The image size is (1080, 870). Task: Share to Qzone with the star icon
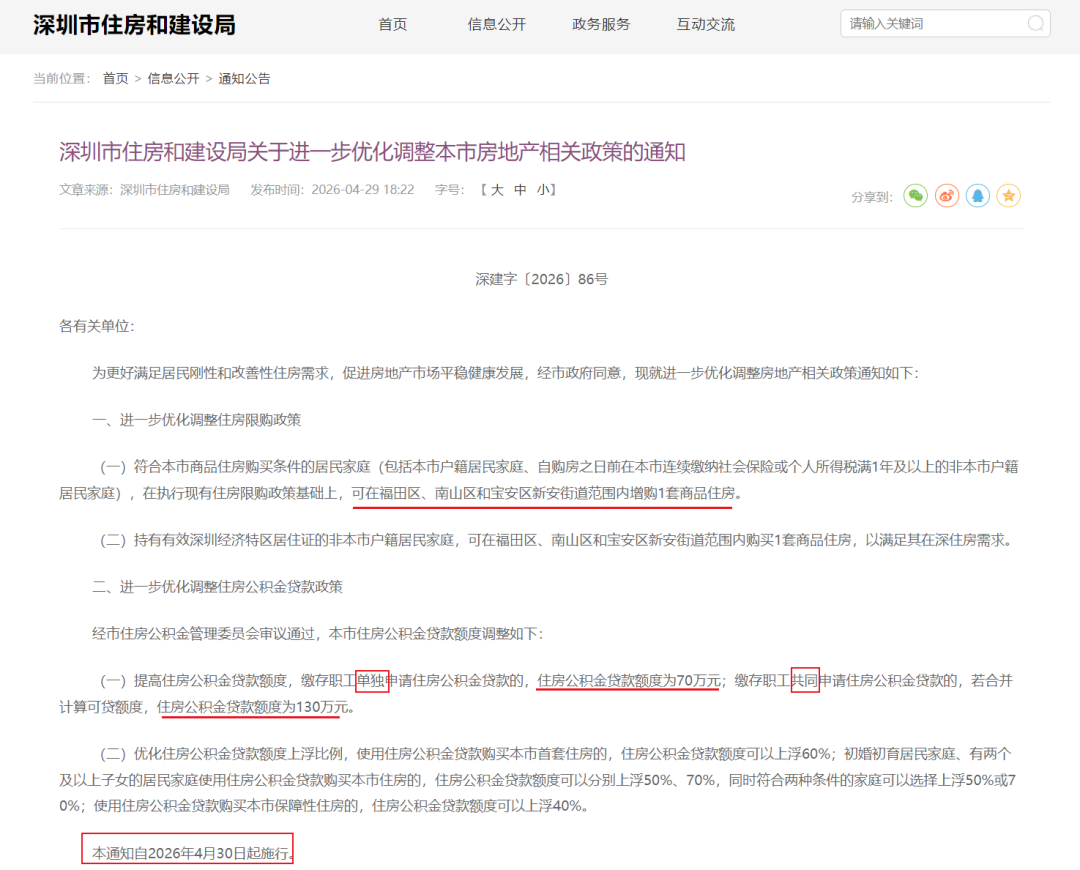point(1009,196)
